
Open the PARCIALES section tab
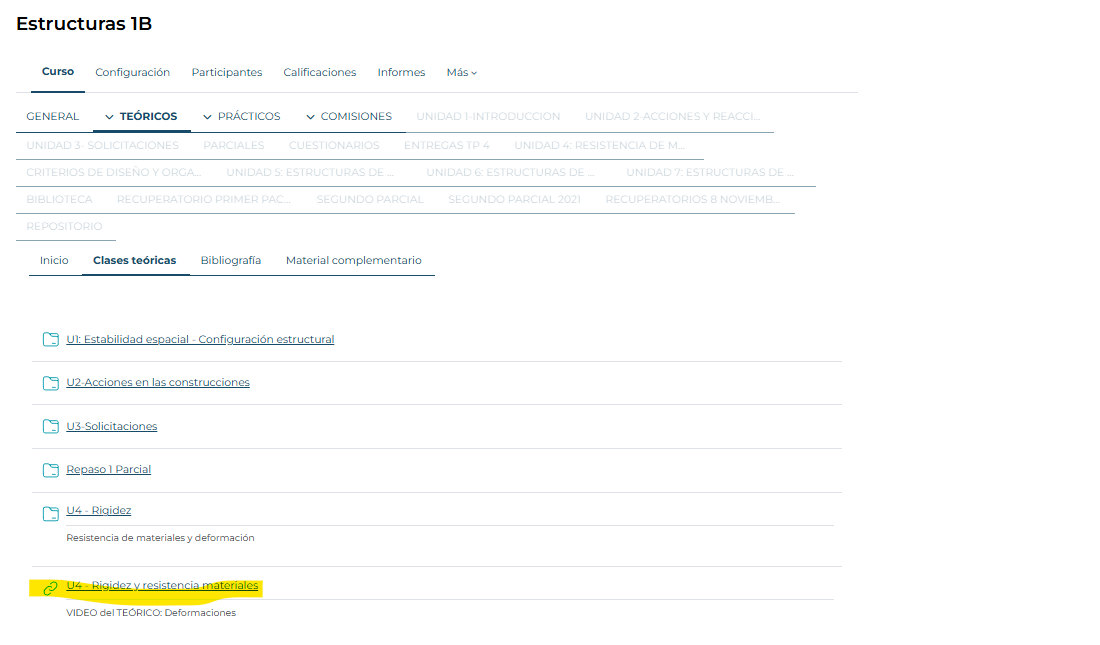(x=234, y=145)
